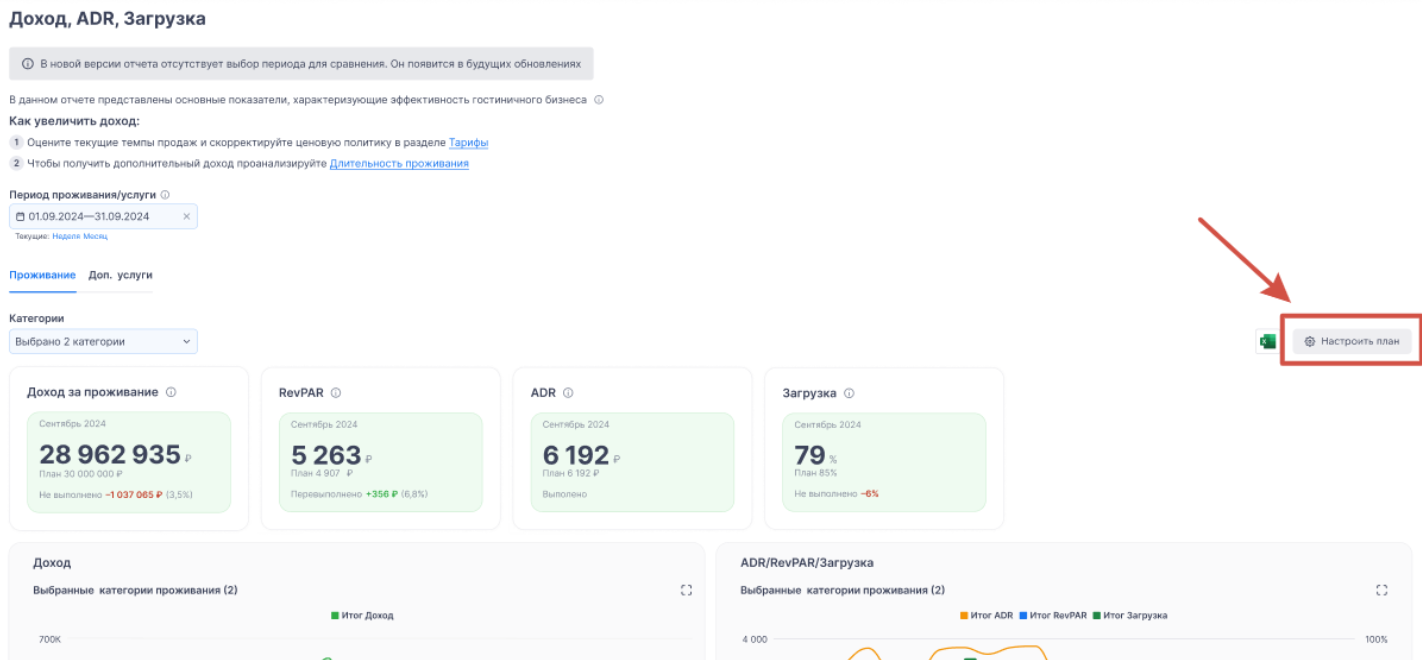This screenshot has height=660, width=1422.
Task: Switch to 'Доп. услуги' tab
Action: click(x=120, y=275)
